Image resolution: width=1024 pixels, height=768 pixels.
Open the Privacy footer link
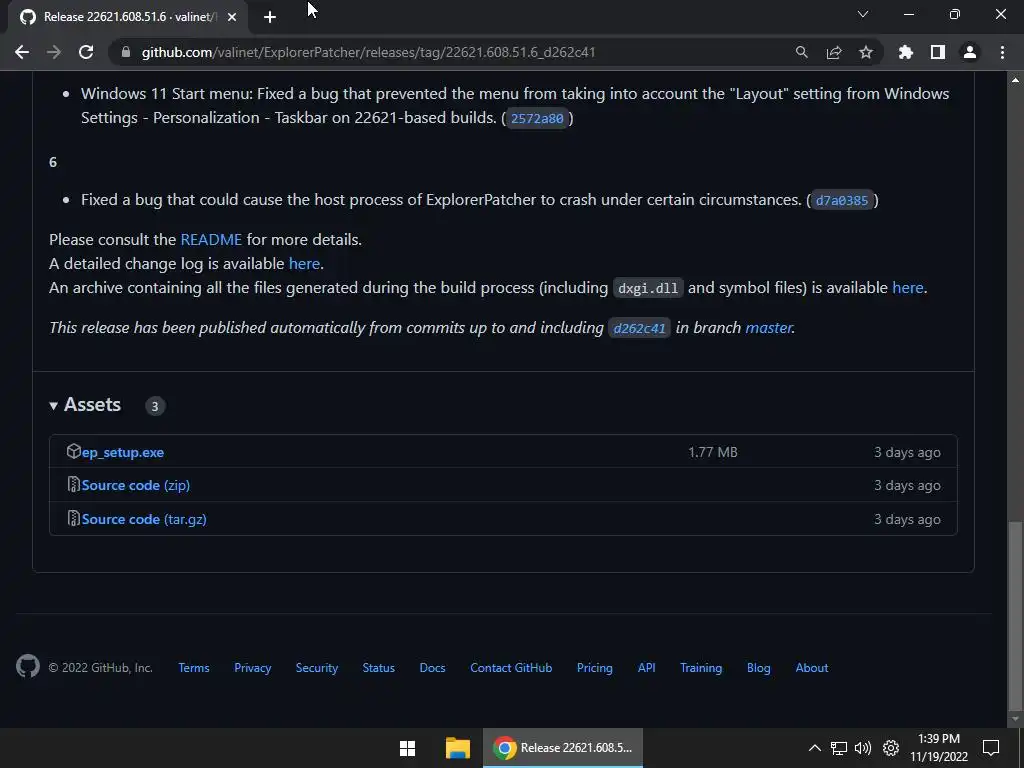point(253,668)
